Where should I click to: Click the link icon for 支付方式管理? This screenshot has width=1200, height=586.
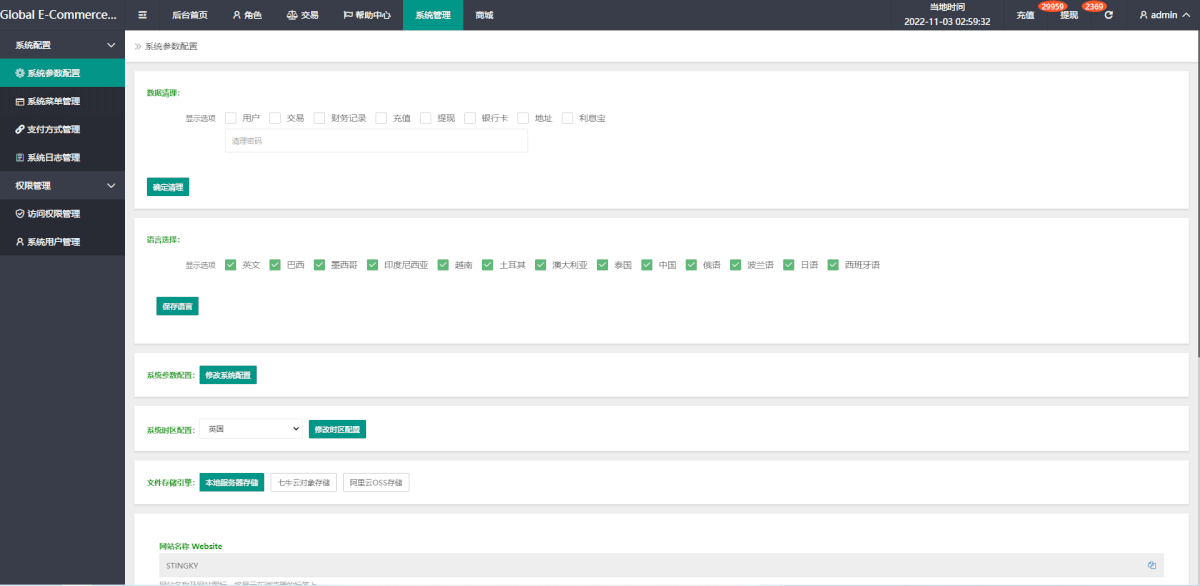[x=20, y=129]
